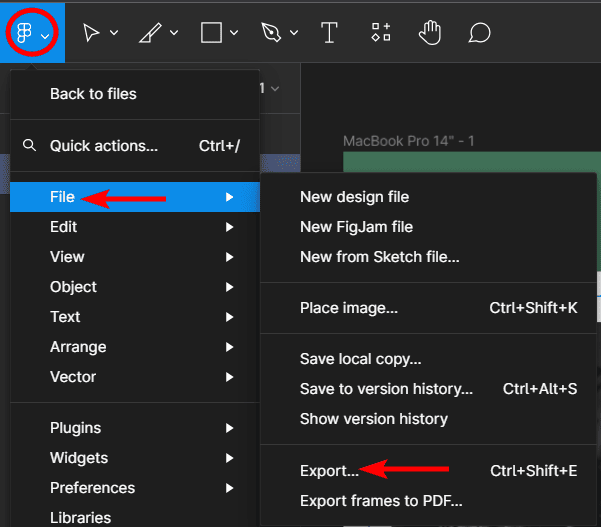Open the Pen tool dropdown chevron
601x527 pixels.
(294, 34)
